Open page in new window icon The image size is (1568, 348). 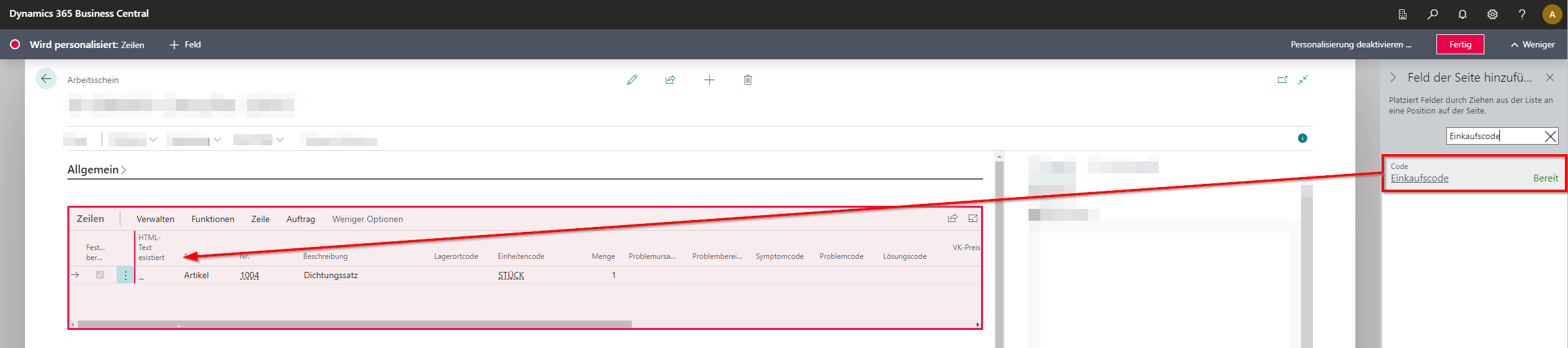(1282, 80)
